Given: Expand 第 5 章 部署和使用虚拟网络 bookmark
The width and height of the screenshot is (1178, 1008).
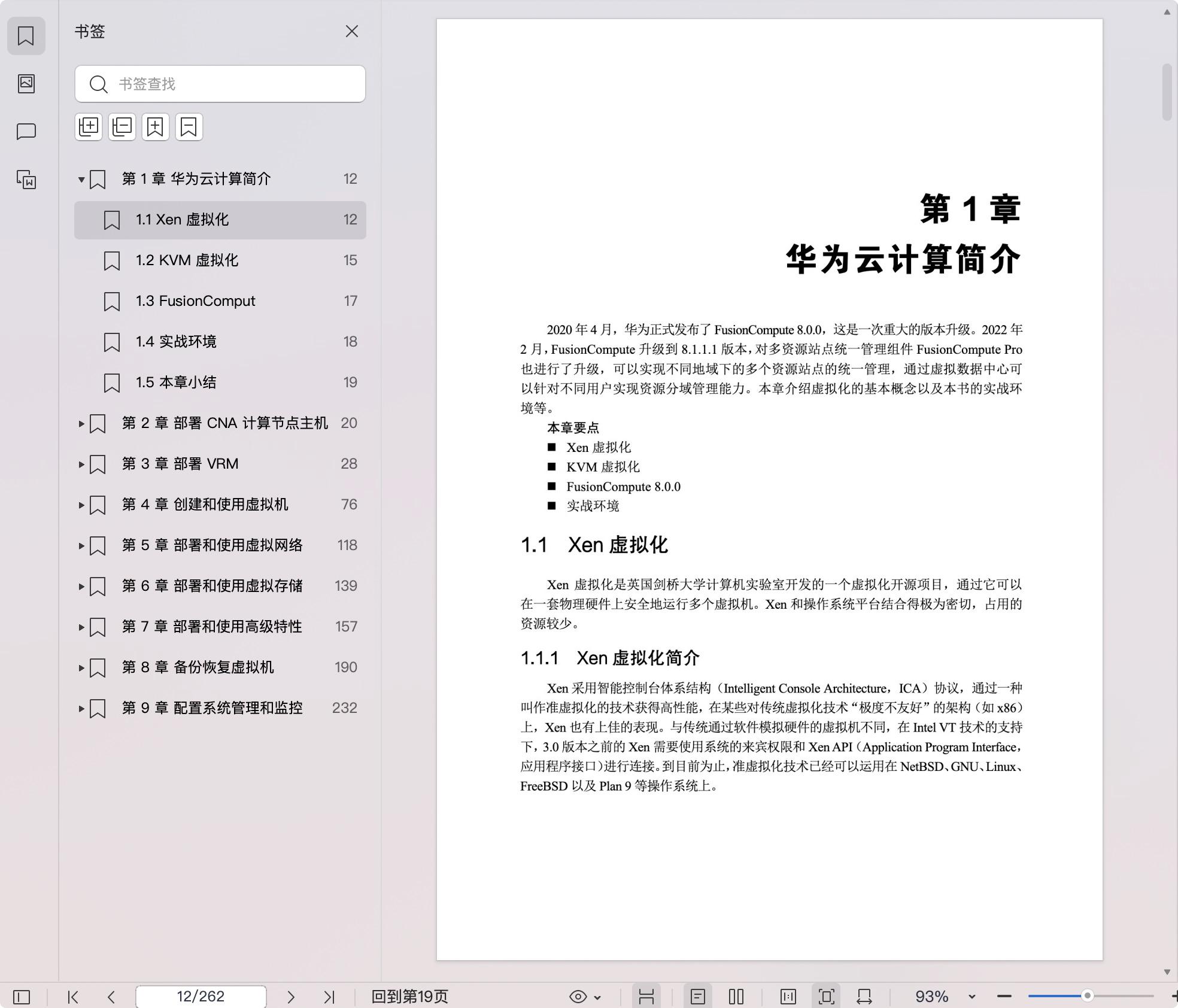Looking at the screenshot, I should click(81, 545).
